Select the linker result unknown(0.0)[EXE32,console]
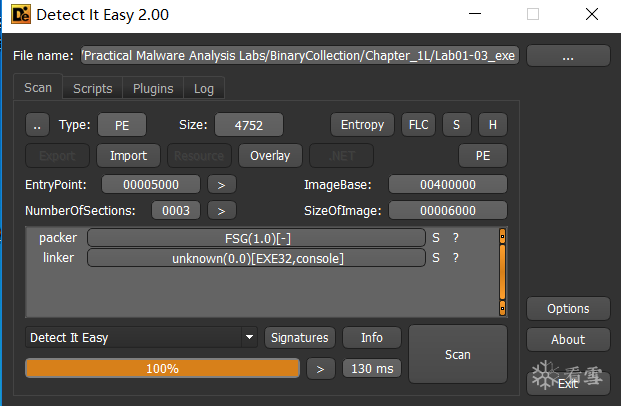621x406 pixels. pos(257,258)
